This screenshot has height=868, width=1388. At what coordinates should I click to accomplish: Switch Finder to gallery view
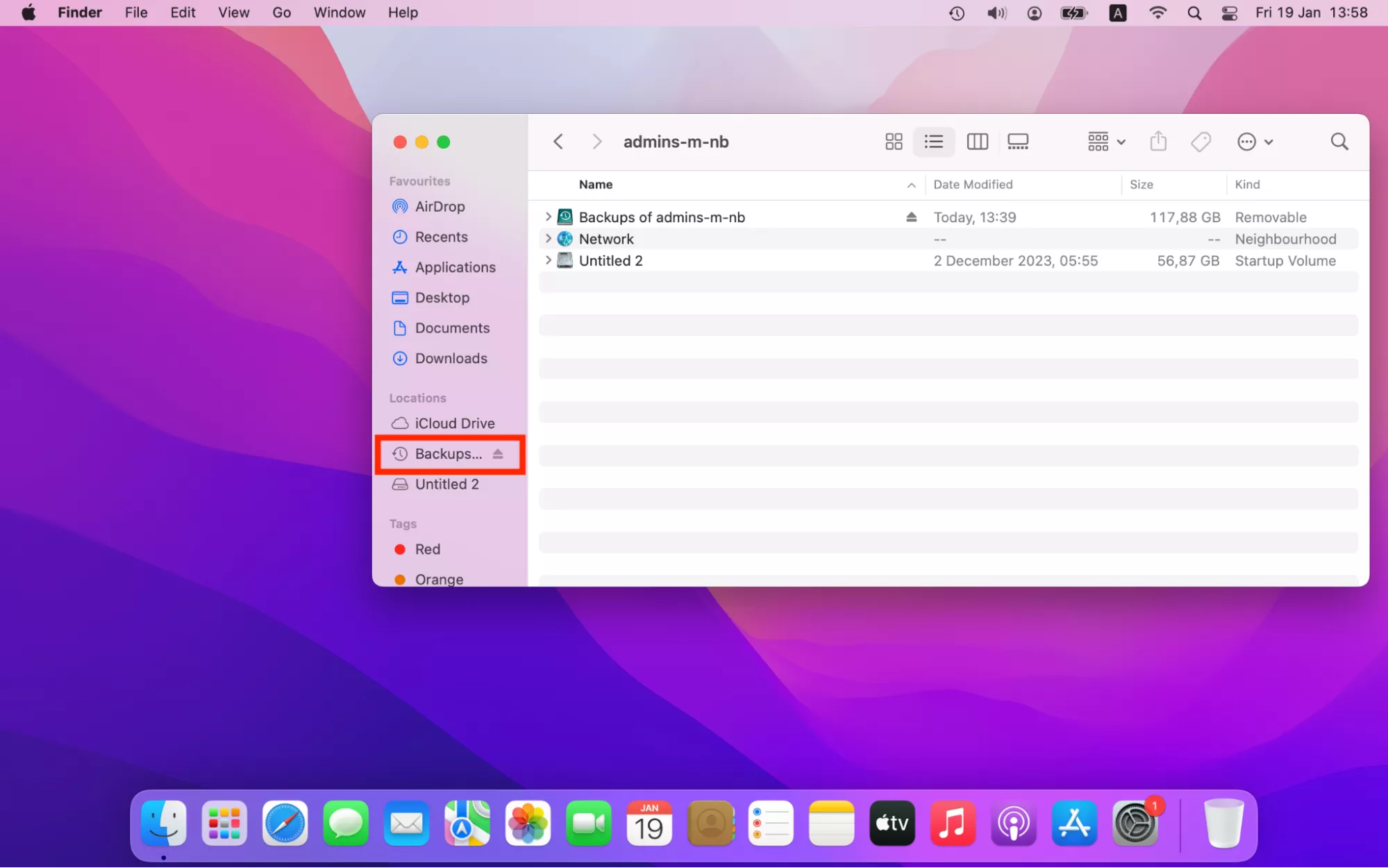1018,142
